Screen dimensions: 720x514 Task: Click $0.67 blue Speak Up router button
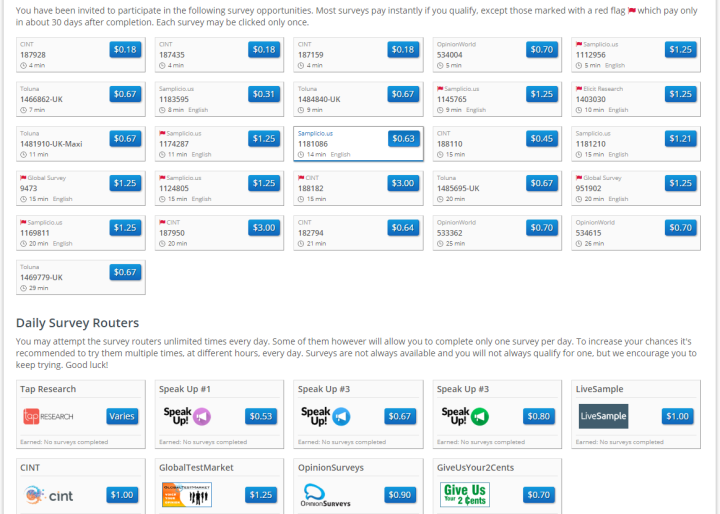[400, 417]
